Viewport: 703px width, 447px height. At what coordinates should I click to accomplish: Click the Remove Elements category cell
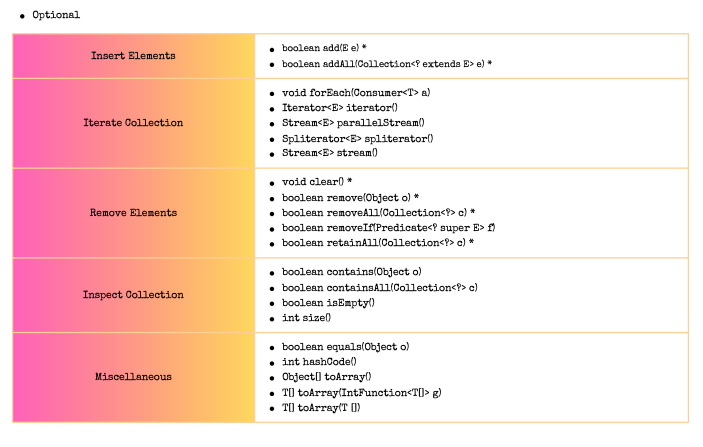(x=133, y=213)
